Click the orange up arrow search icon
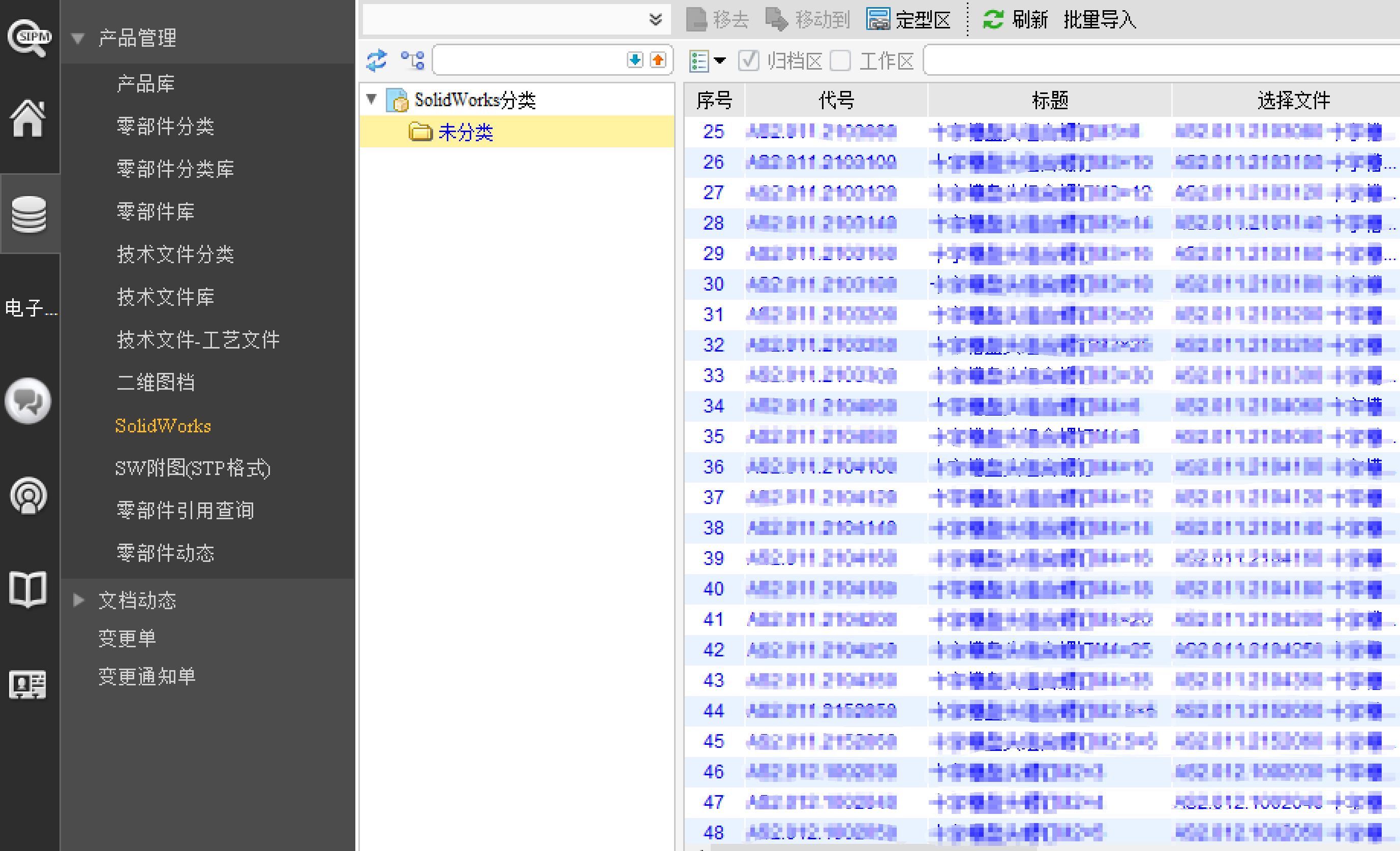 click(658, 59)
